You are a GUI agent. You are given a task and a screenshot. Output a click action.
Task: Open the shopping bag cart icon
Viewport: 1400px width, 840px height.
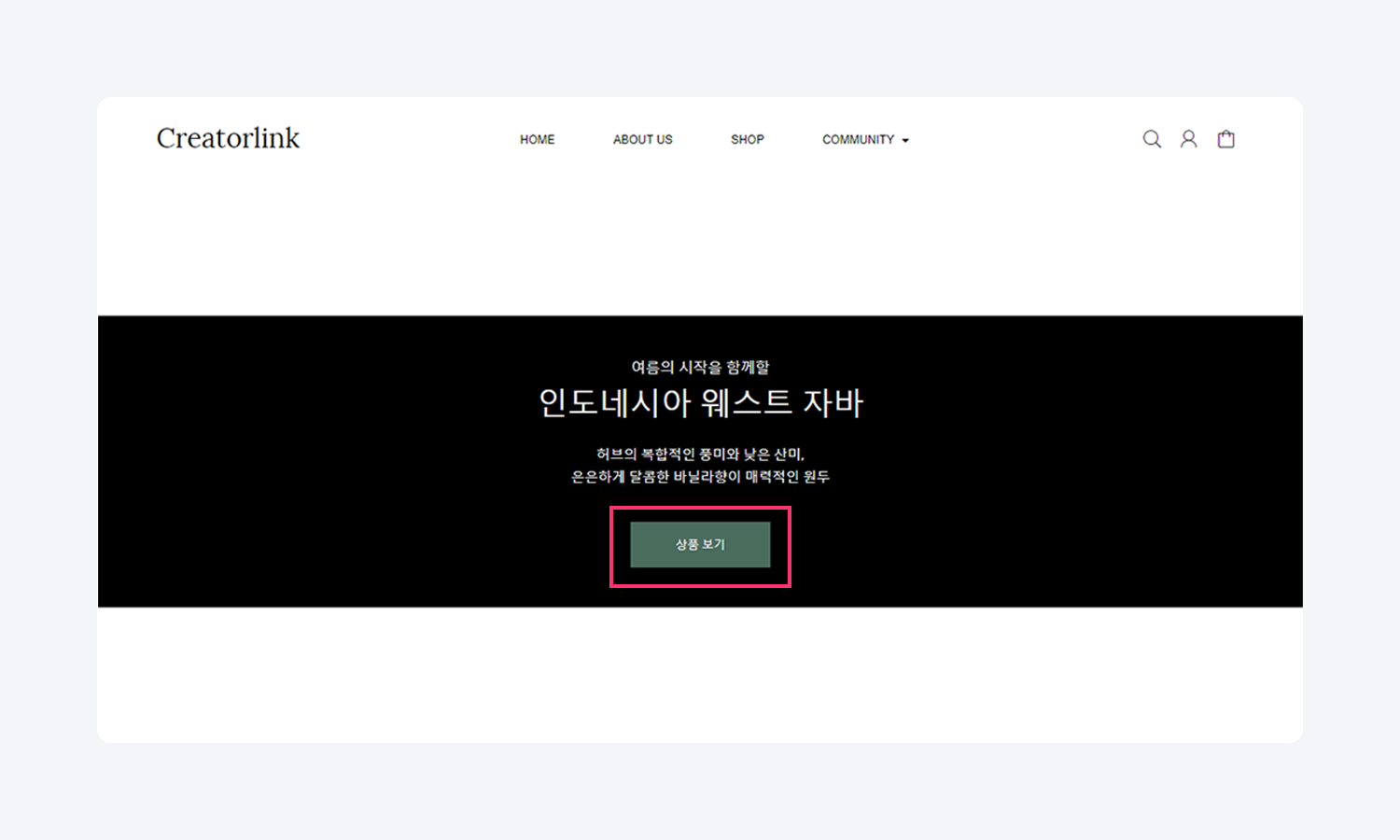point(1225,139)
